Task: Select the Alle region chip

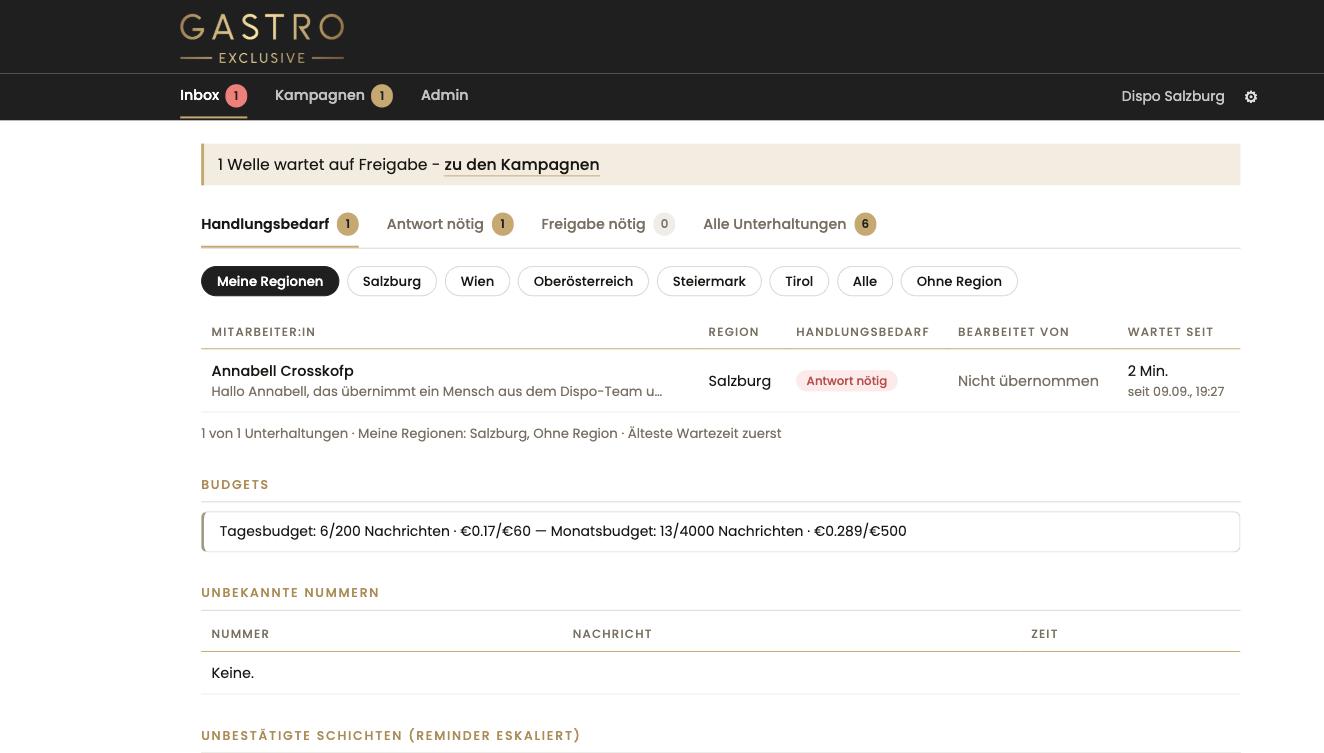Action: click(x=865, y=281)
